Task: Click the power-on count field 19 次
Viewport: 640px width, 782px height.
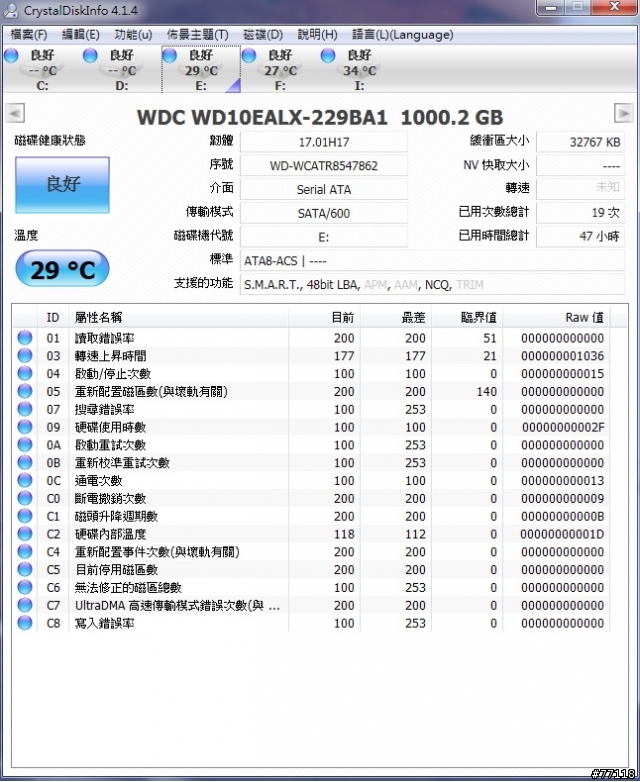Action: click(x=580, y=213)
